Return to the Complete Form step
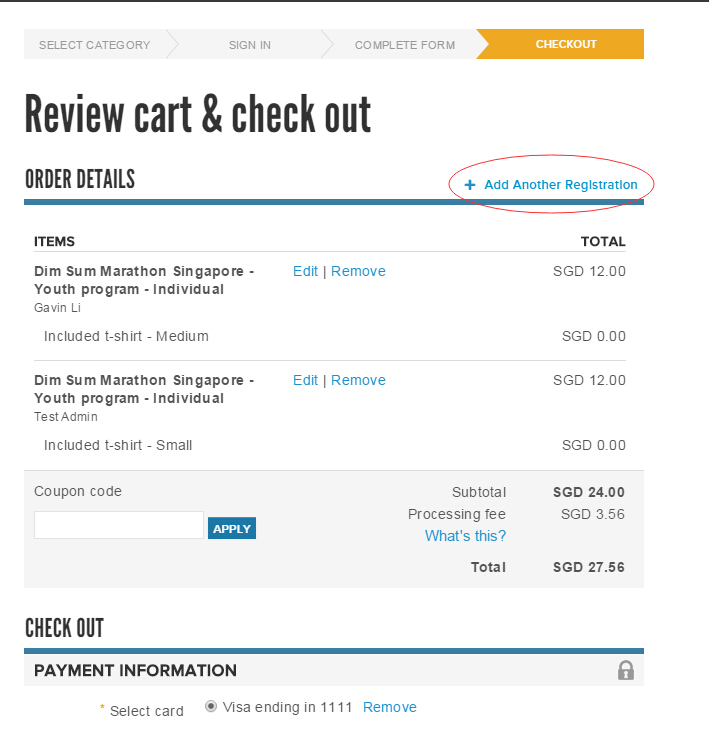 click(x=404, y=45)
